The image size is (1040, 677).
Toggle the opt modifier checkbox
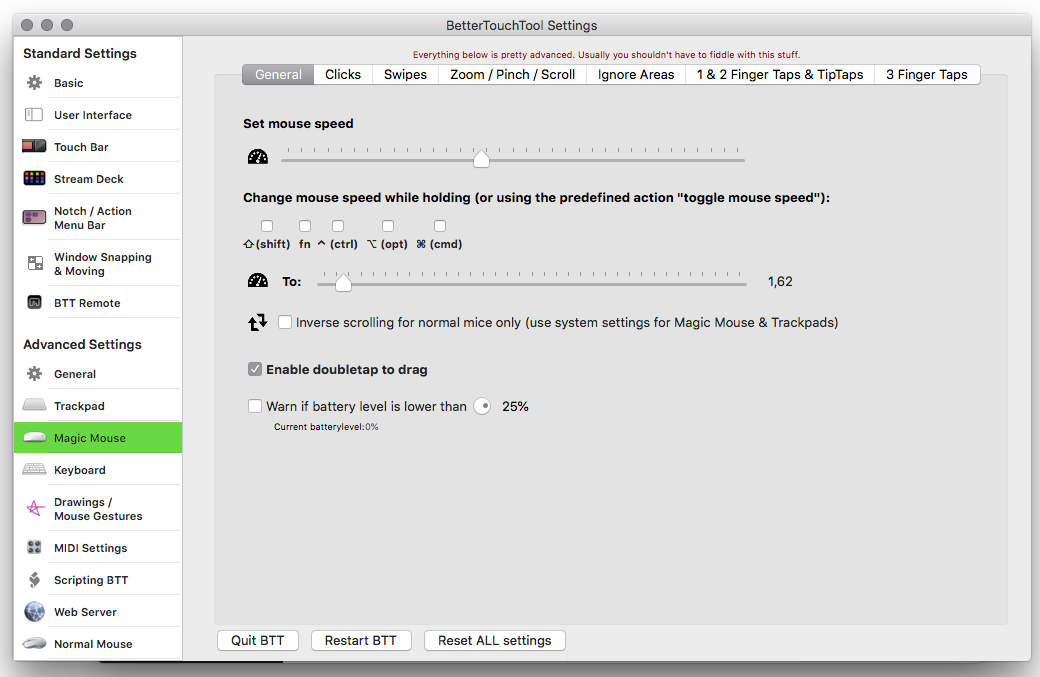point(388,226)
